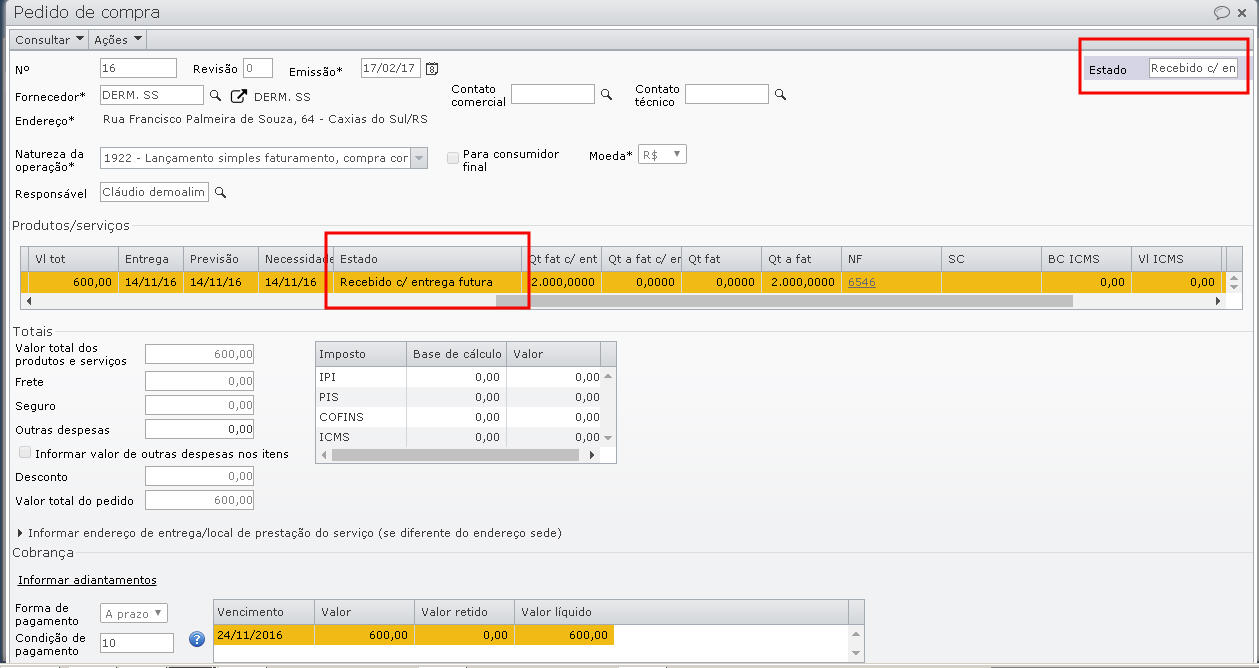1259x668 pixels.
Task: Click the Previsão column header
Action: pyautogui.click(x=221, y=259)
